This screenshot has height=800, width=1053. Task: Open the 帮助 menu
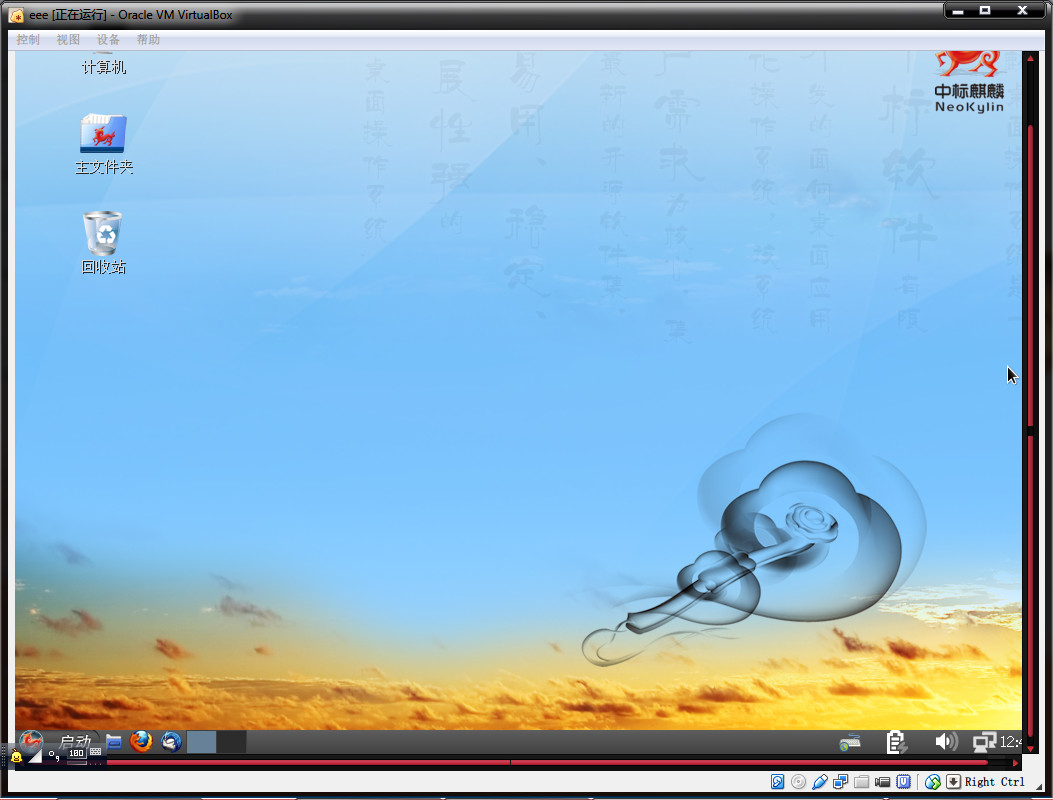(148, 40)
